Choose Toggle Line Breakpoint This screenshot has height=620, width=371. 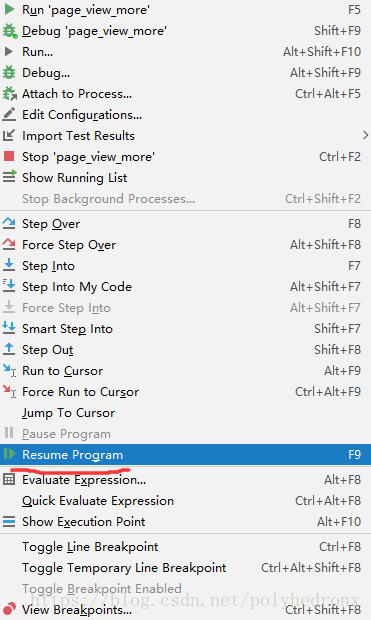pyautogui.click(x=186, y=547)
